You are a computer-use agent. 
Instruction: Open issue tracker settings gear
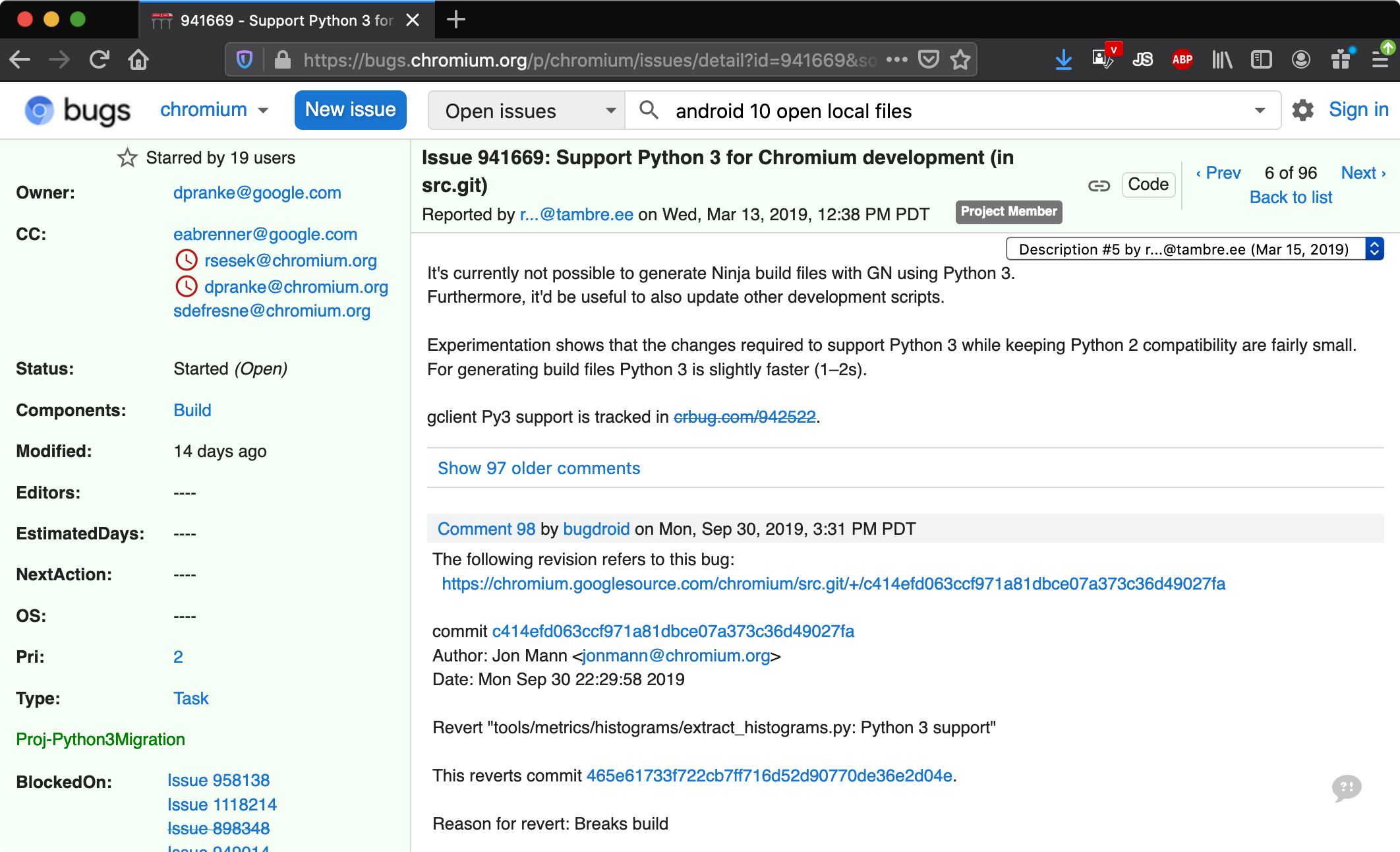click(x=1302, y=110)
